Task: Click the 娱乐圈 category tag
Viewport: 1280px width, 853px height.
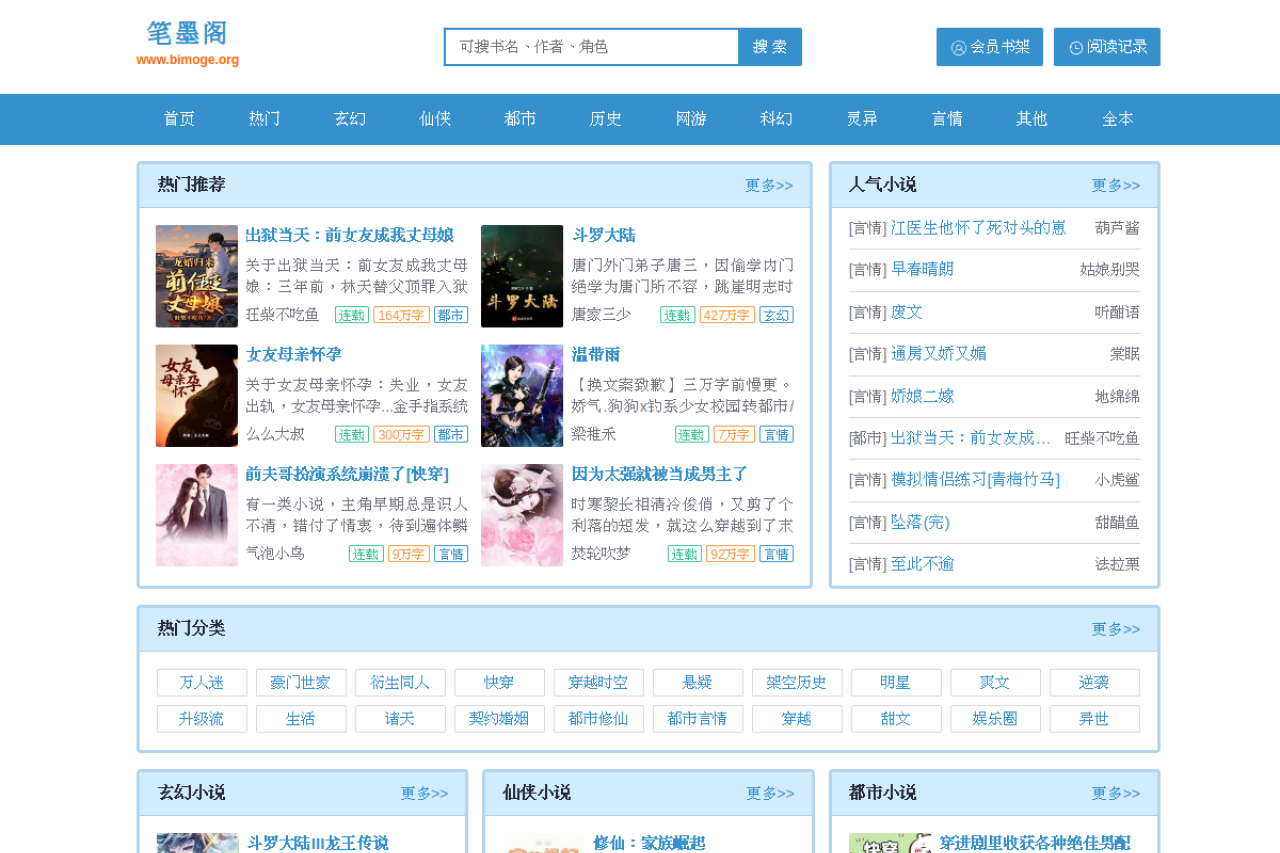Action: pos(995,719)
